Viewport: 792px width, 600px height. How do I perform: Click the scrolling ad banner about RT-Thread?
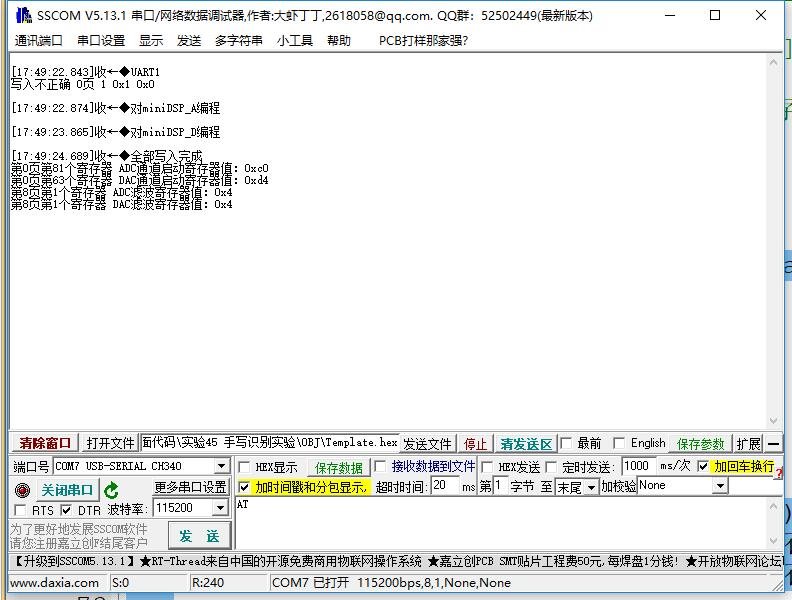click(x=396, y=561)
